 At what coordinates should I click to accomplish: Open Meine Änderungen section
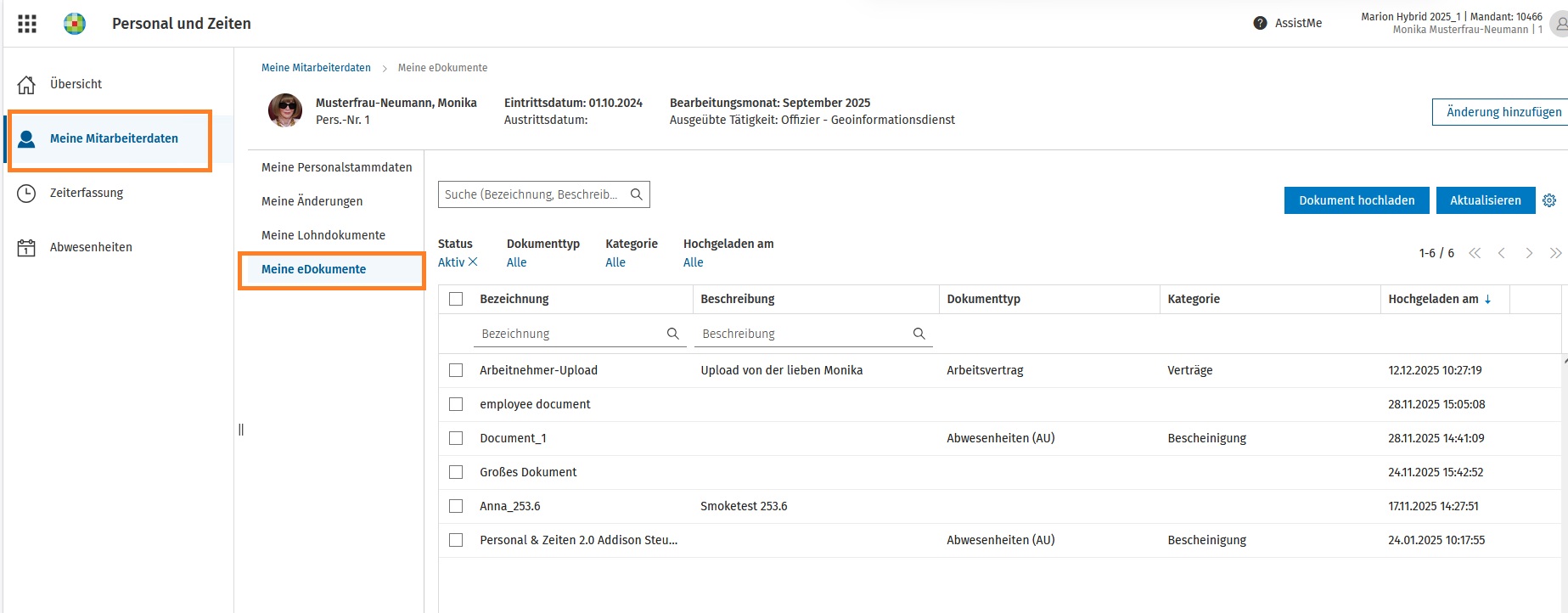[x=312, y=201]
